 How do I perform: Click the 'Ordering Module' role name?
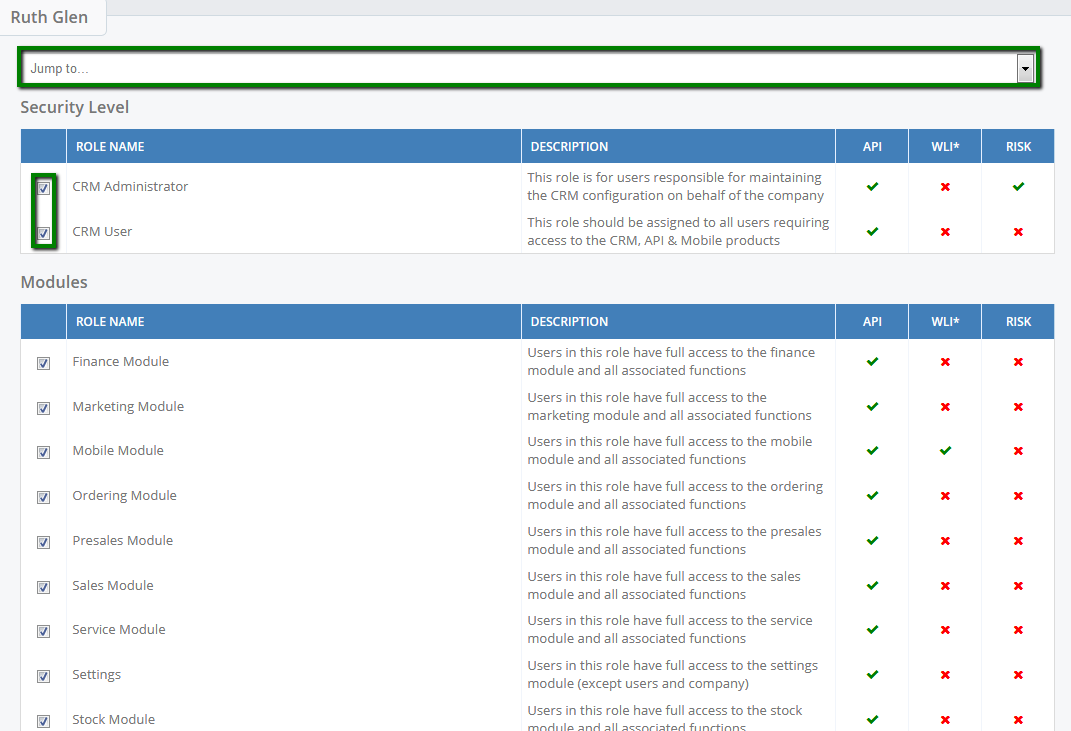pyautogui.click(x=124, y=495)
